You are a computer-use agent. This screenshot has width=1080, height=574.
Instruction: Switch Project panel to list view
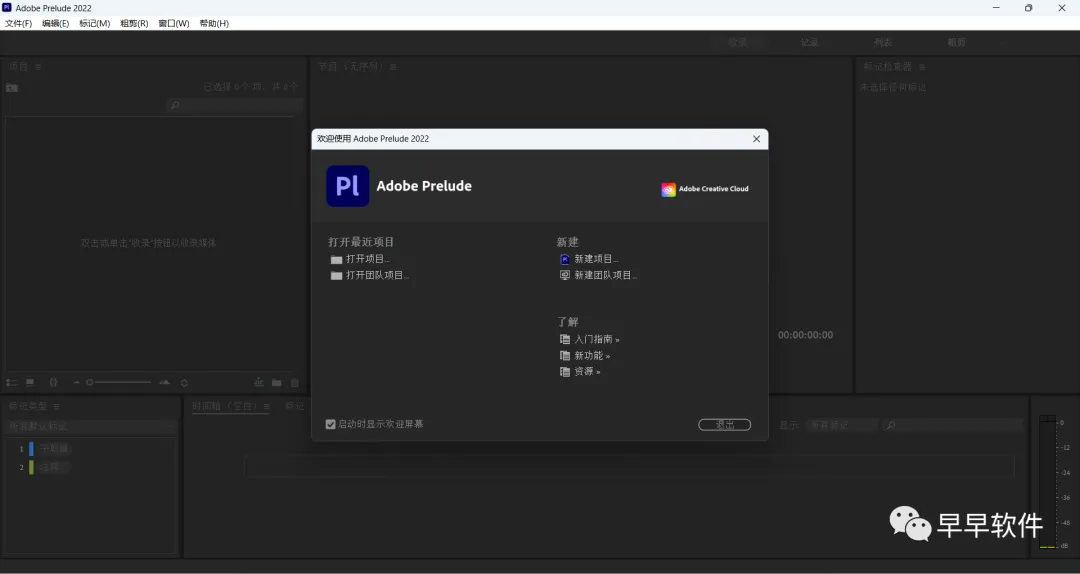click(12, 382)
